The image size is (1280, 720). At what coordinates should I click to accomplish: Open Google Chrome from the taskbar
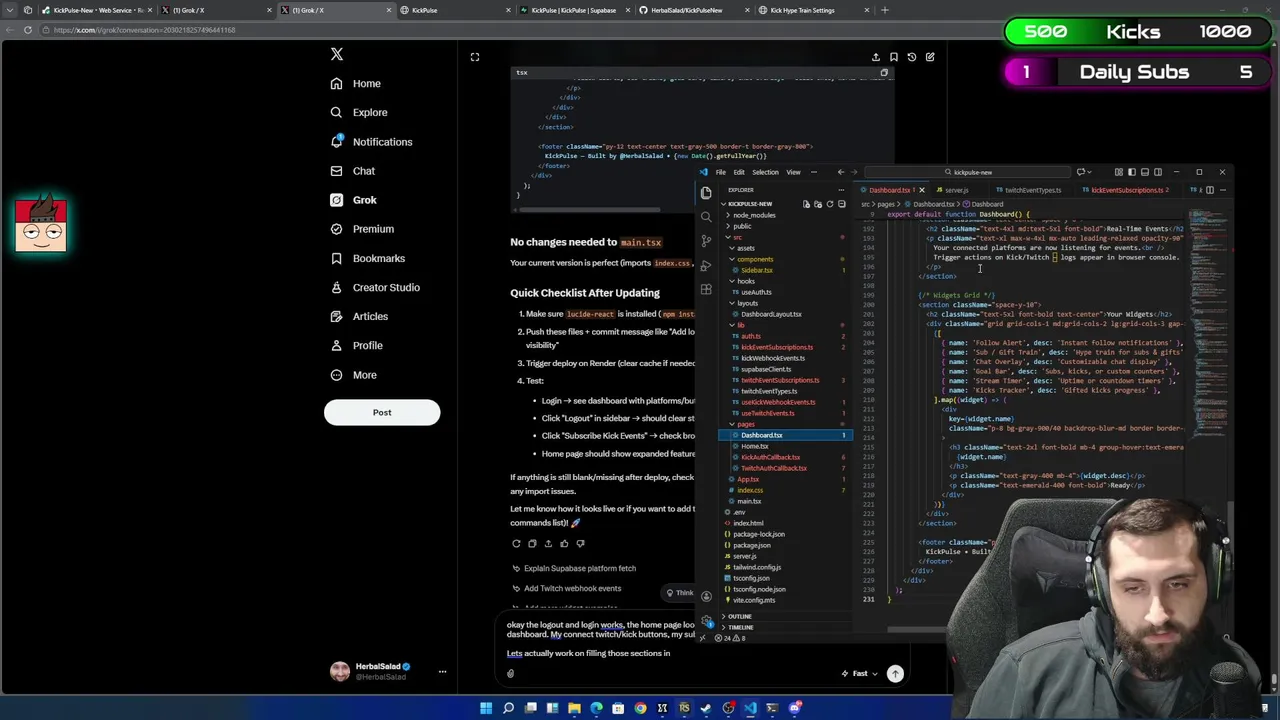[x=640, y=708]
